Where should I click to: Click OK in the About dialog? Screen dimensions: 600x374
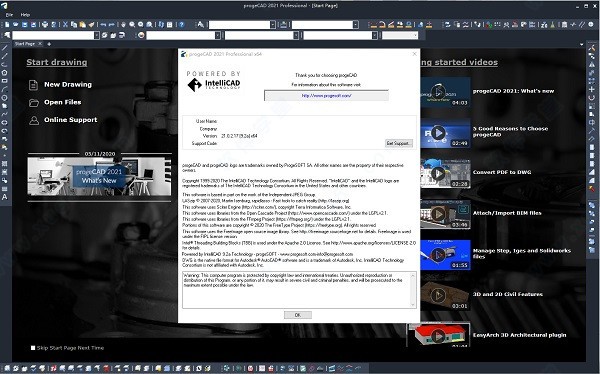[298, 315]
